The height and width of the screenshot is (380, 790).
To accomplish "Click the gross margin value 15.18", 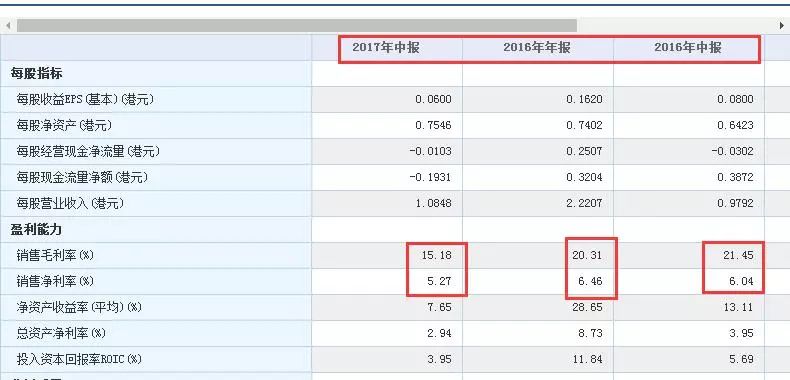I will point(436,256).
